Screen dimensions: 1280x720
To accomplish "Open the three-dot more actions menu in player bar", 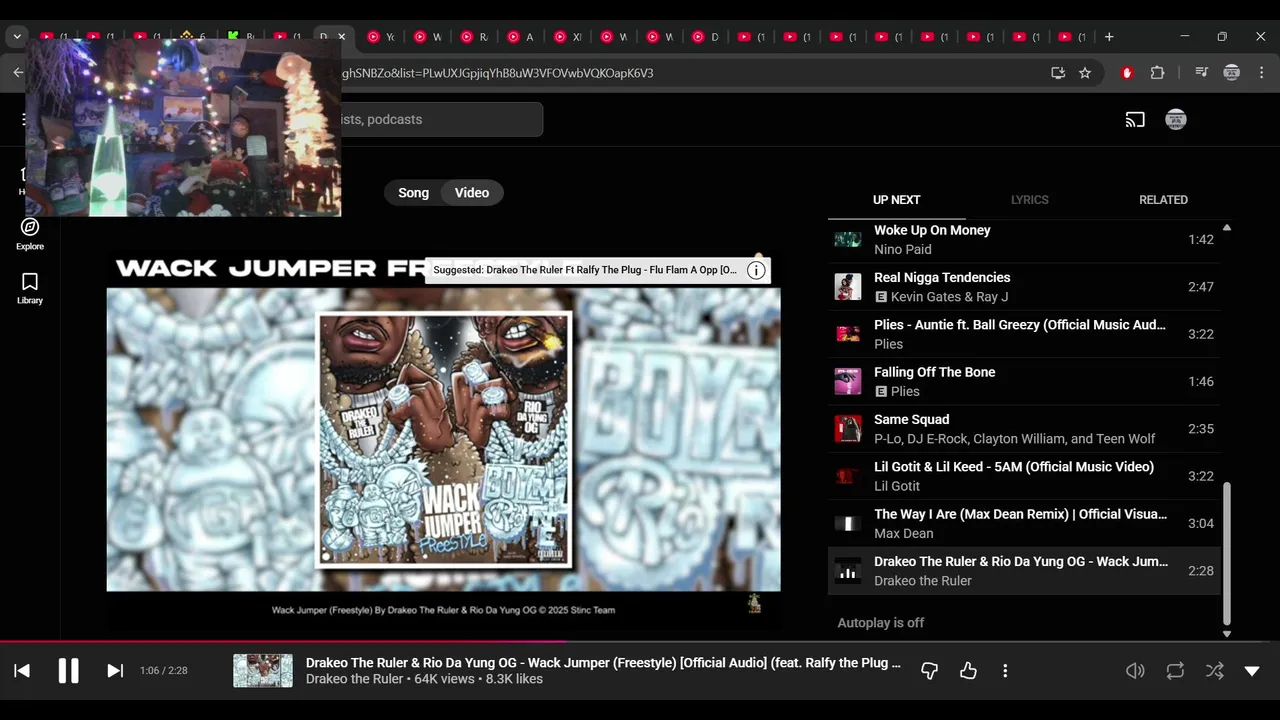I will (x=1005, y=671).
